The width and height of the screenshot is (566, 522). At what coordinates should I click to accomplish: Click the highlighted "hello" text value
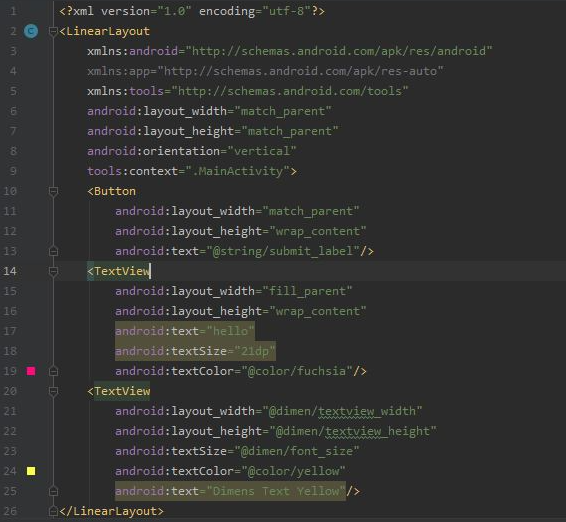click(230, 331)
